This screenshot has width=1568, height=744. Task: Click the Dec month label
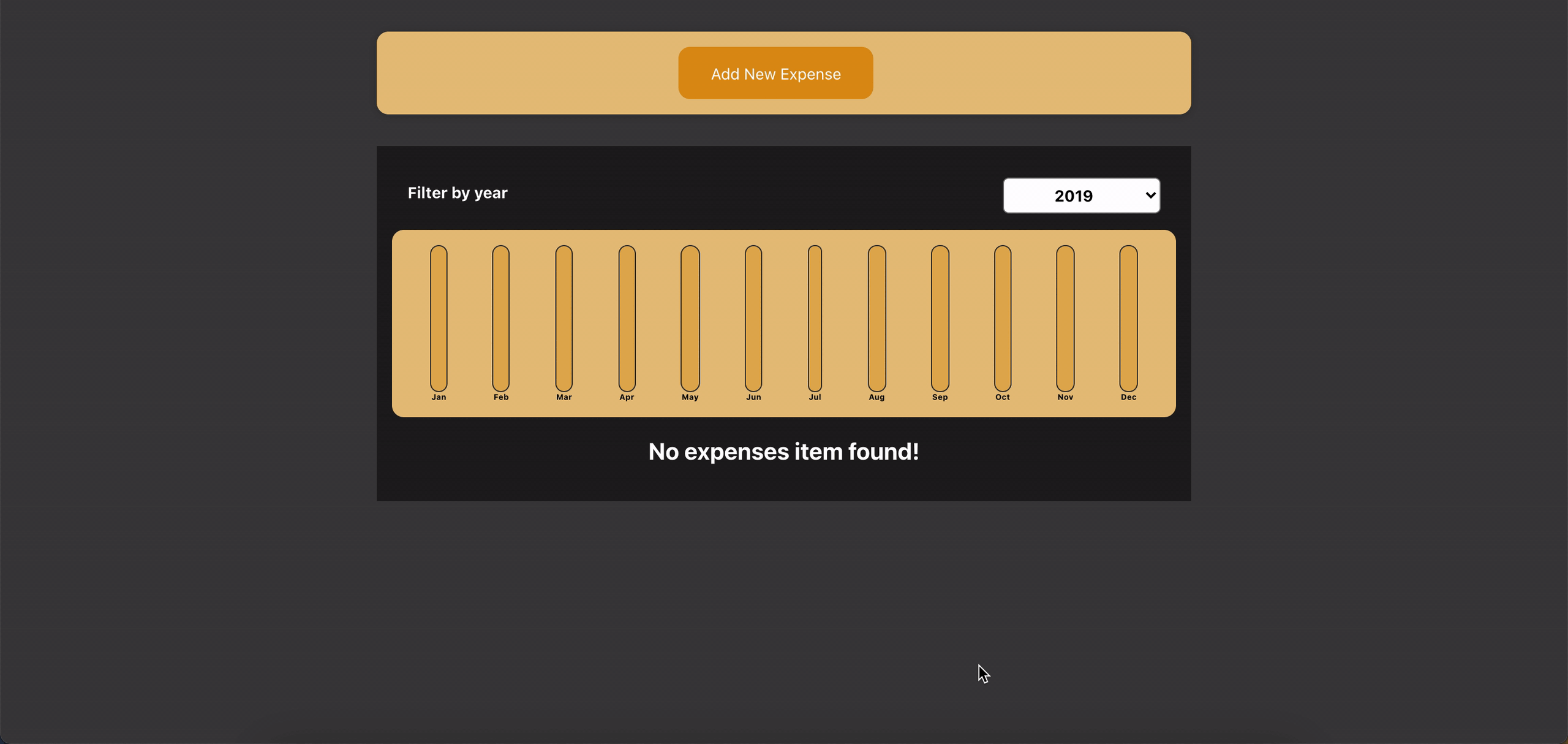[x=1129, y=397]
